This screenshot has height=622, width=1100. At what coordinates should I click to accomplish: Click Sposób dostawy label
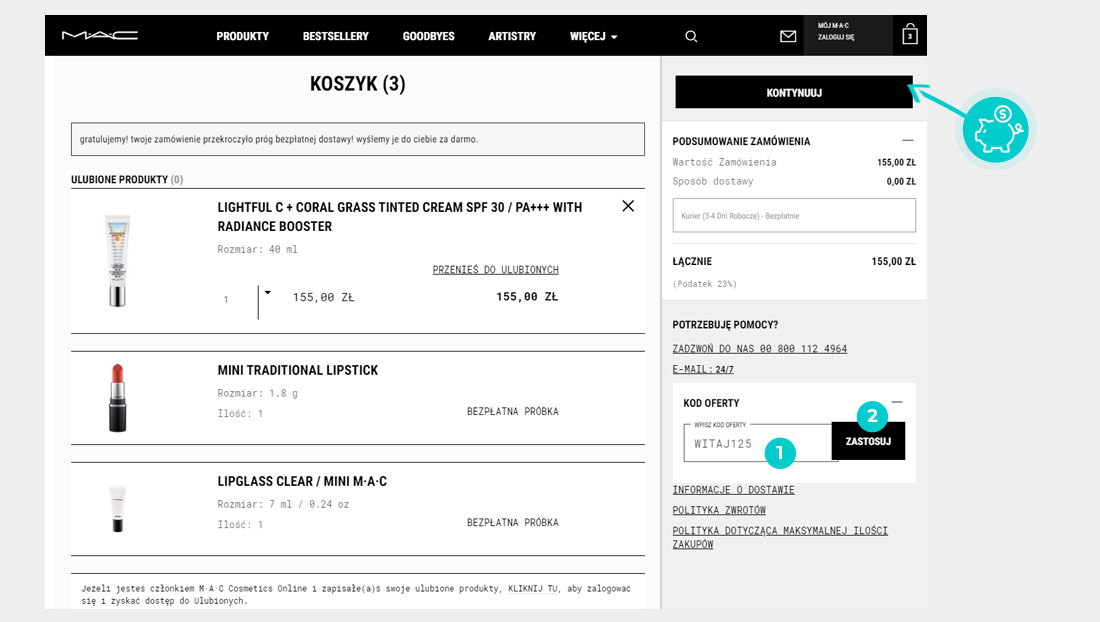pyautogui.click(x=713, y=181)
